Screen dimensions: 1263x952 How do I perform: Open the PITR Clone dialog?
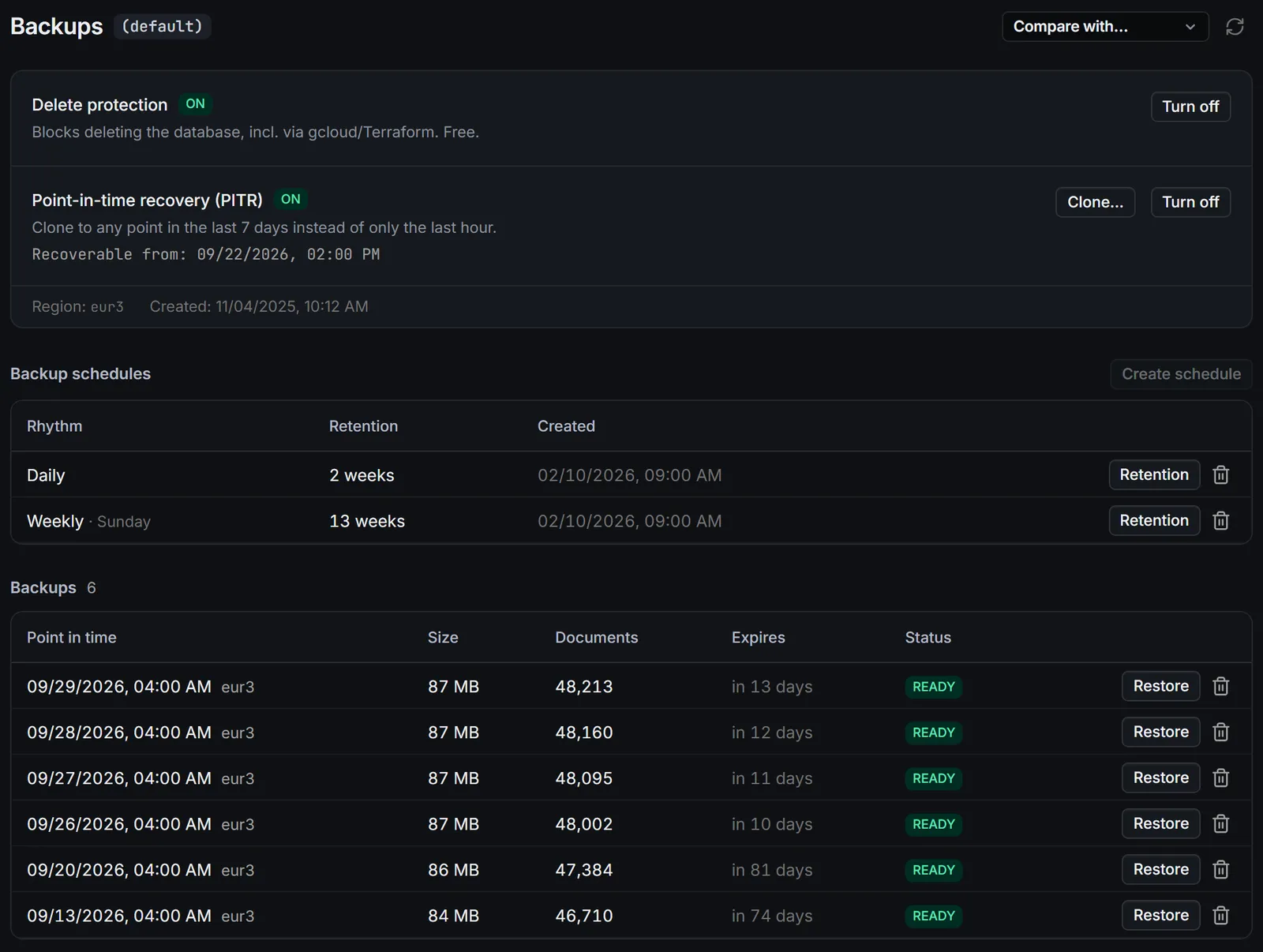tap(1095, 202)
